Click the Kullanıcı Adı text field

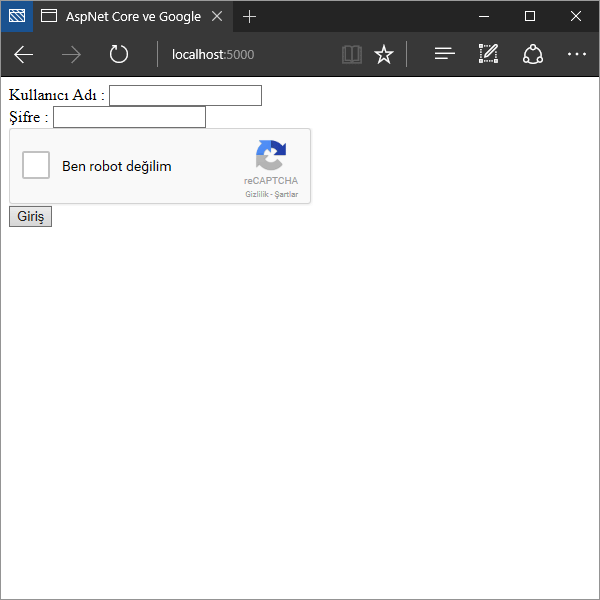[185, 96]
